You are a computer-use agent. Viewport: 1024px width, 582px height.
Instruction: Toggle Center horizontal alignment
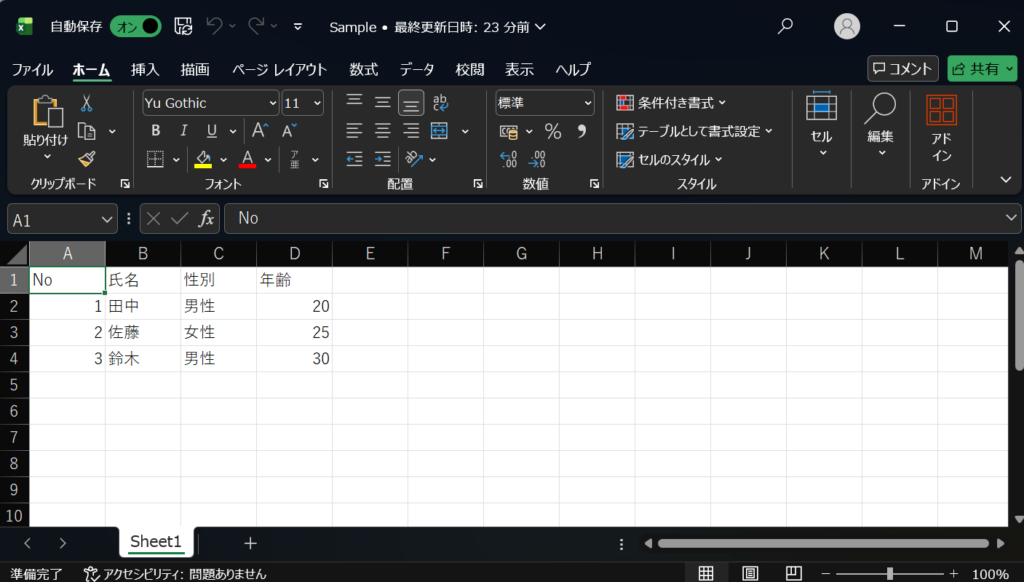coord(383,131)
